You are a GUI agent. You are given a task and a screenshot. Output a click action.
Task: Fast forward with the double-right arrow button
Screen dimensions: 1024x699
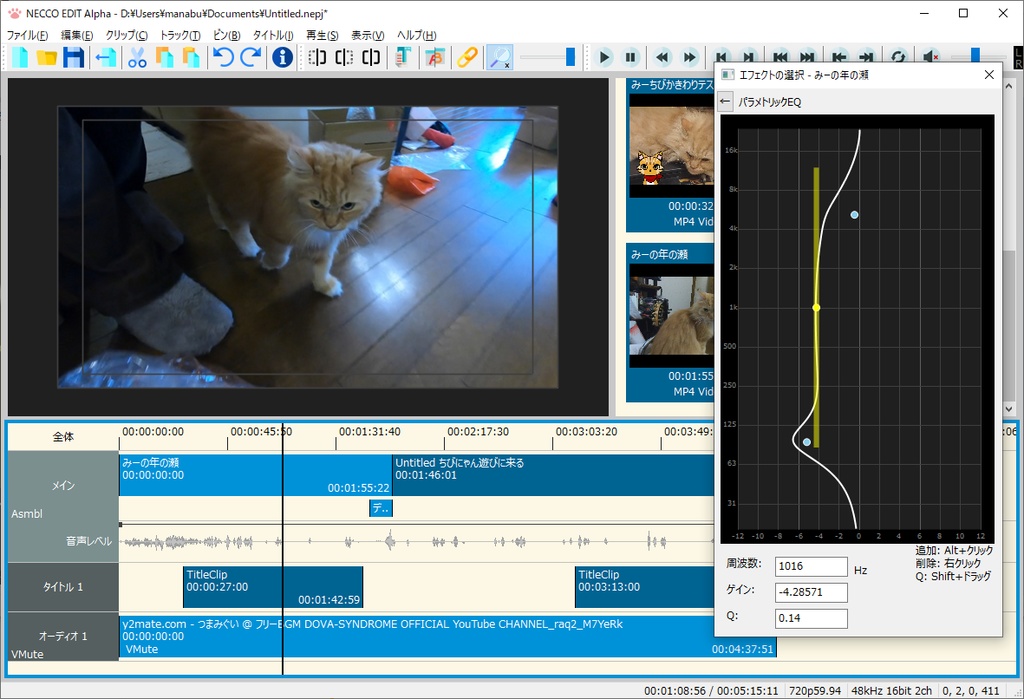pos(690,57)
